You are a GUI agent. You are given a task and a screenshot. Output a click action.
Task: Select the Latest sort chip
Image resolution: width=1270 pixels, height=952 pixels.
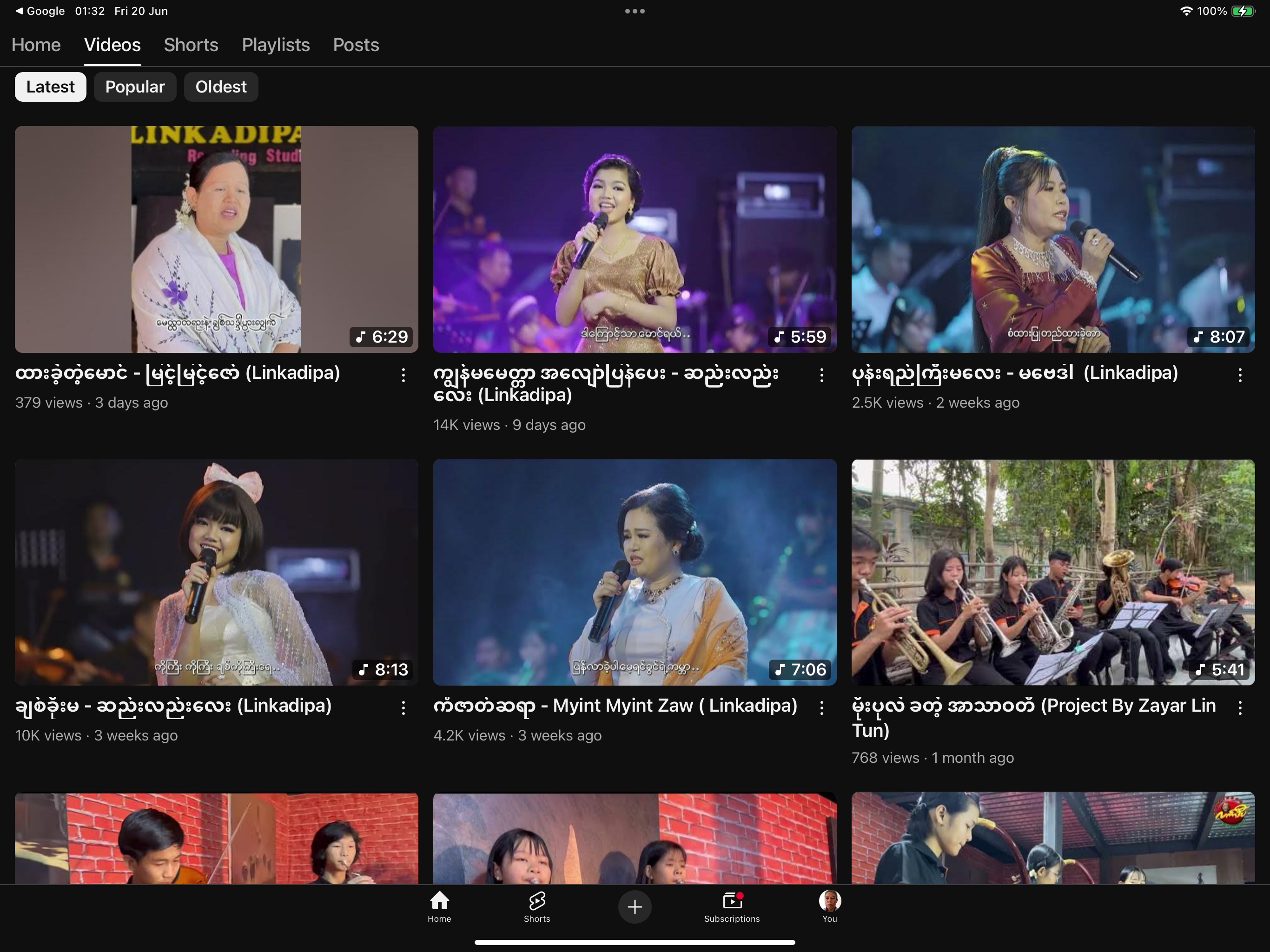[x=51, y=87]
